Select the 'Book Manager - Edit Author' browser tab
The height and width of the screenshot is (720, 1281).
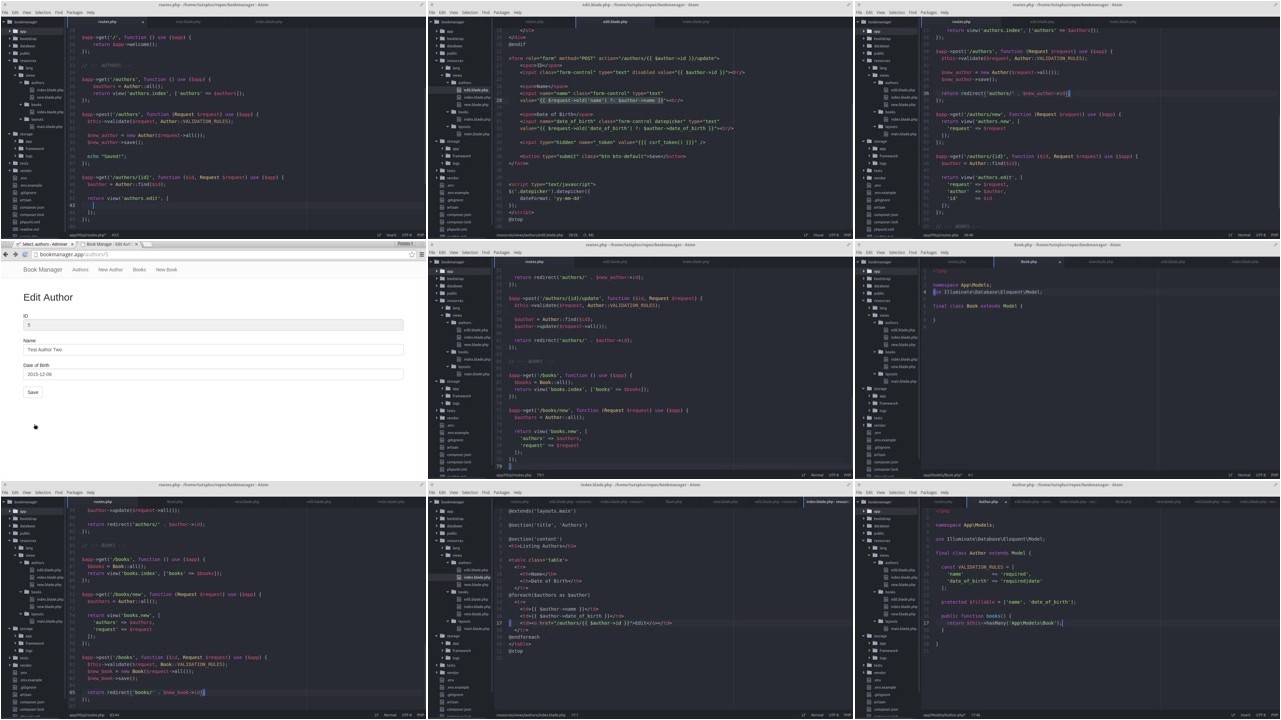pos(108,244)
